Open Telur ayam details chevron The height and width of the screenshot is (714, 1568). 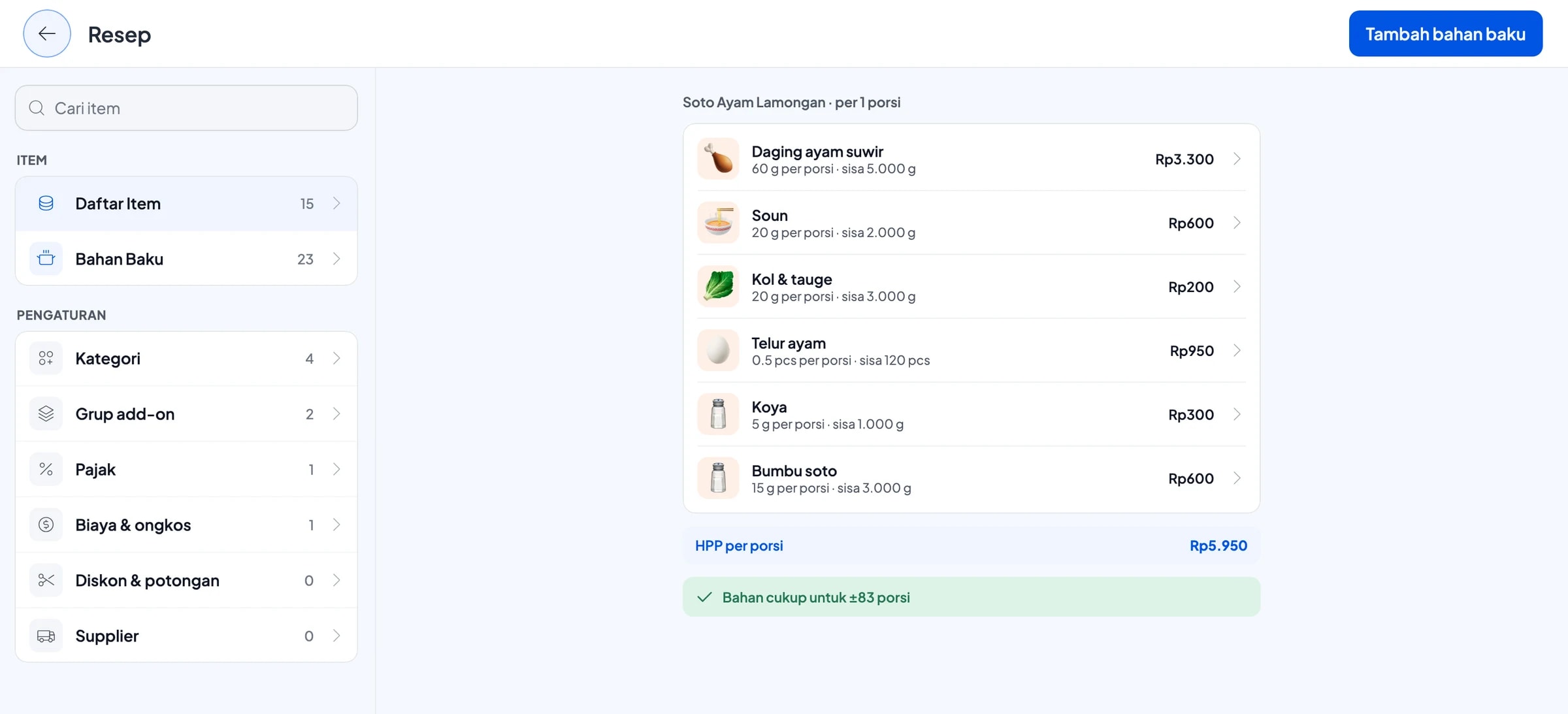pyautogui.click(x=1237, y=351)
